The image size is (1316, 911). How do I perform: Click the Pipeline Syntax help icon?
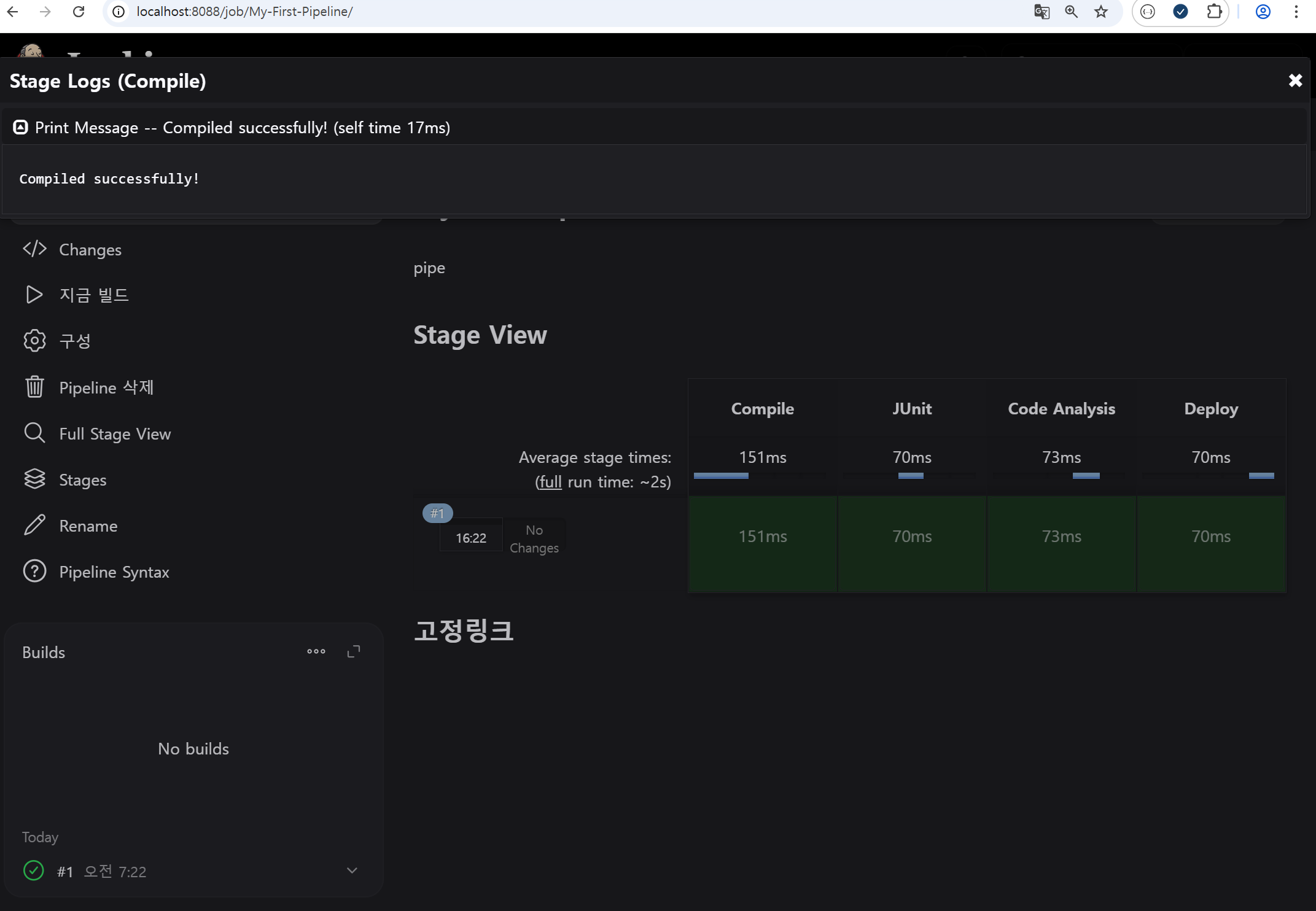[x=34, y=571]
